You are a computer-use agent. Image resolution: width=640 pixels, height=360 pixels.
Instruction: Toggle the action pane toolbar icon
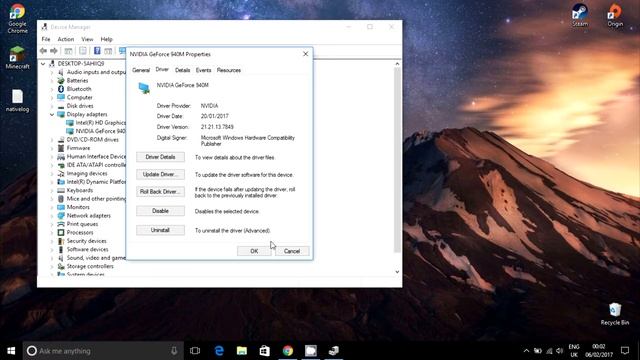pyautogui.click(x=108, y=51)
